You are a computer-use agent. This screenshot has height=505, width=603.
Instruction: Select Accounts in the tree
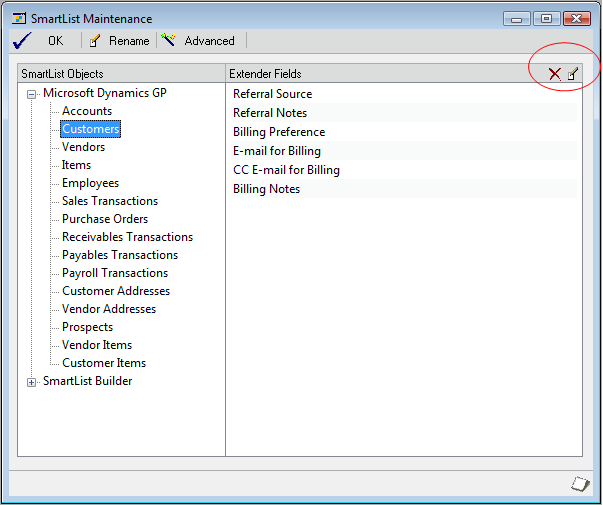pos(87,111)
